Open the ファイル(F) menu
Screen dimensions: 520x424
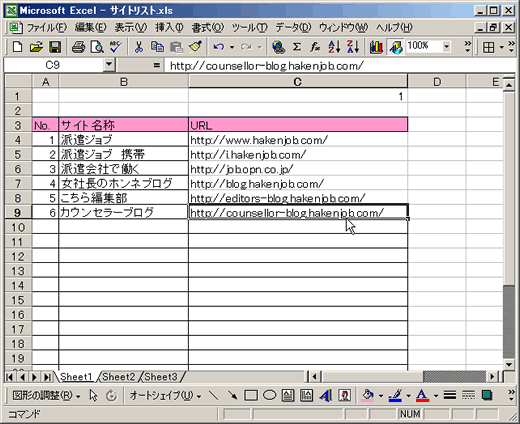pyautogui.click(x=47, y=27)
